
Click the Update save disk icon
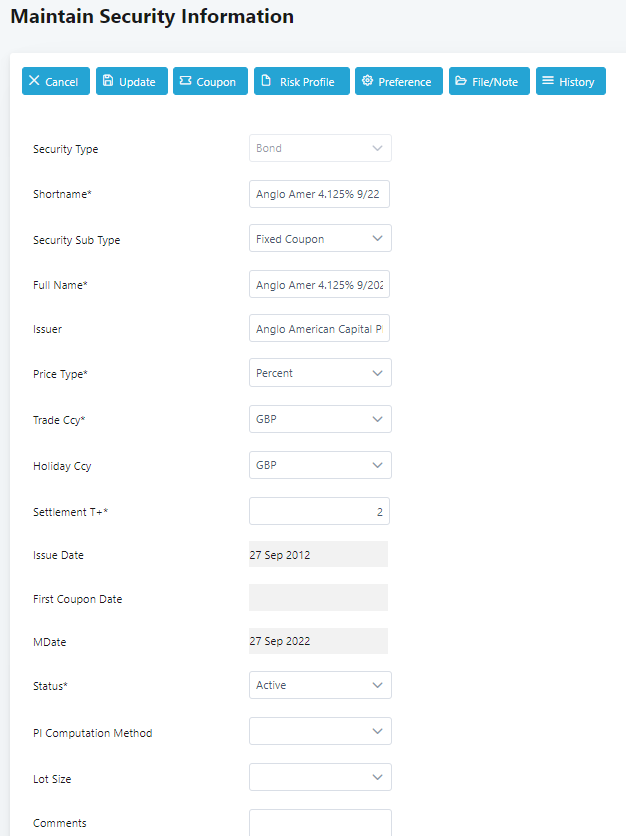(108, 81)
